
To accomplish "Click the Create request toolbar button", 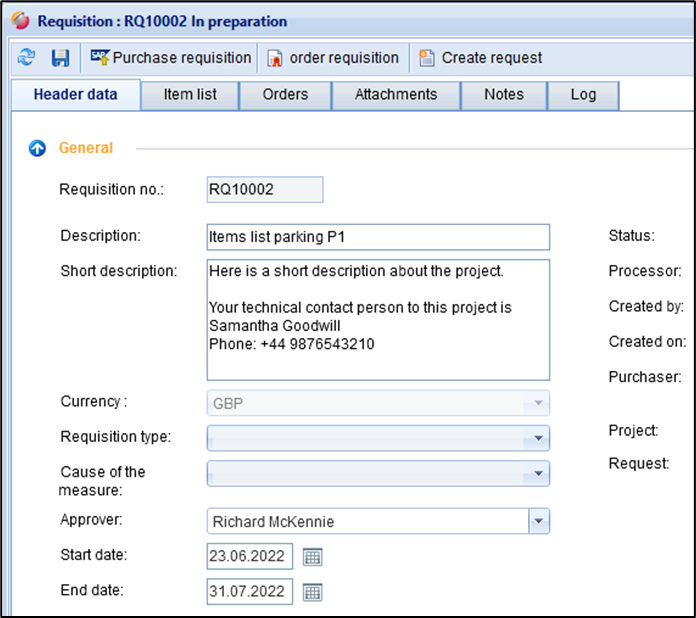I will click(x=481, y=58).
